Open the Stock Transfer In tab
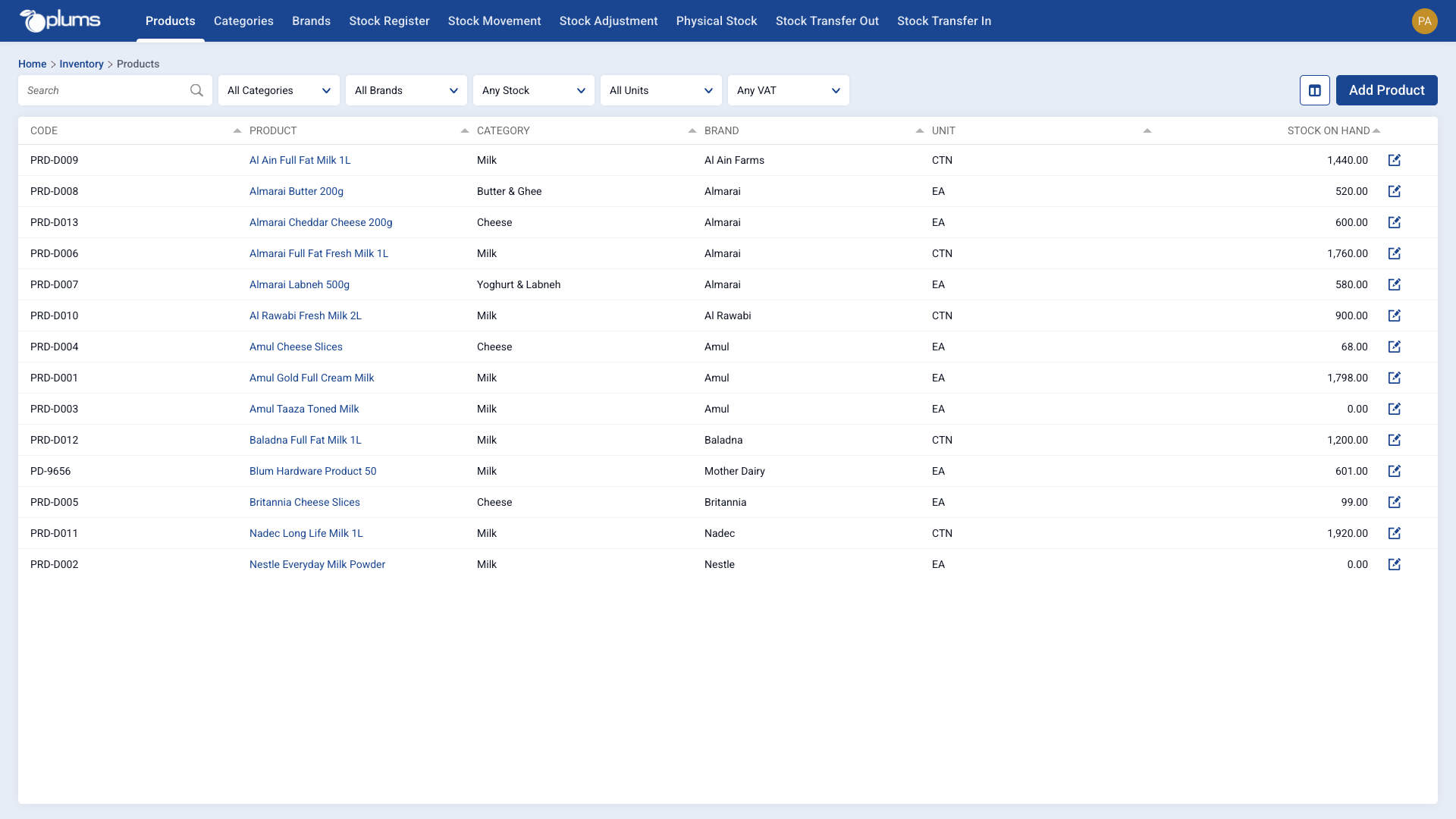This screenshot has width=1456, height=819. click(944, 21)
